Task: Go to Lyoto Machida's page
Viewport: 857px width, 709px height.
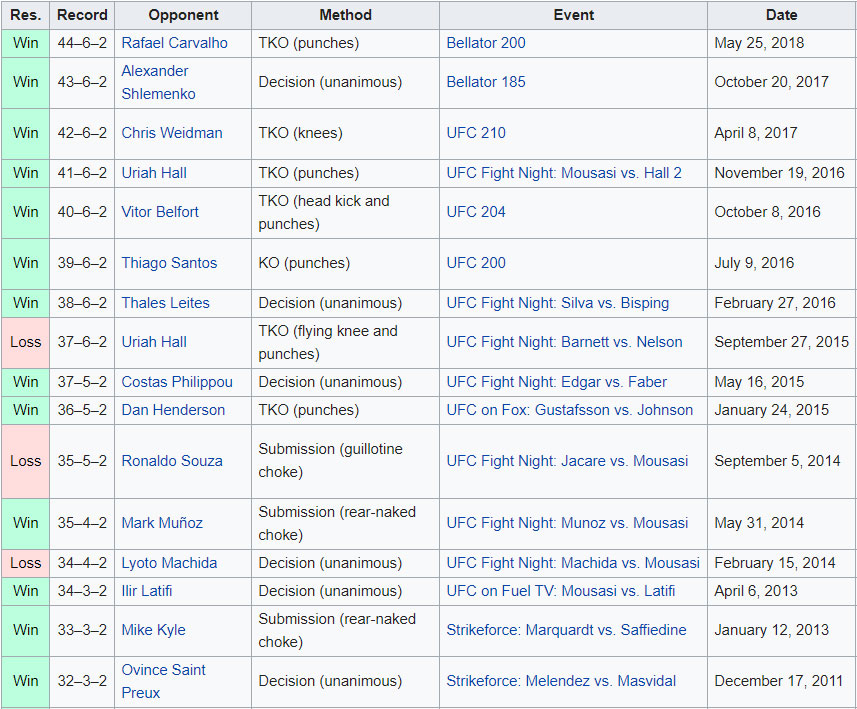Action: point(169,563)
